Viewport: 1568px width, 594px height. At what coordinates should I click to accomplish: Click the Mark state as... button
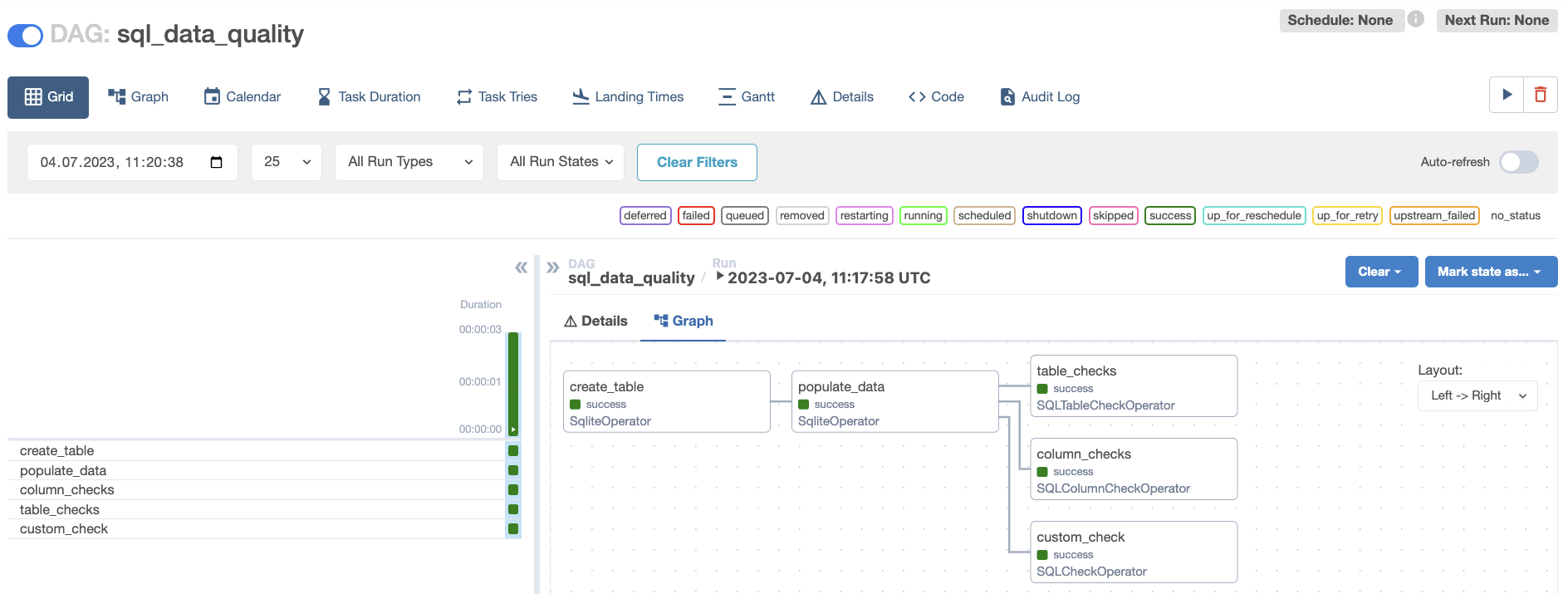pyautogui.click(x=1490, y=272)
